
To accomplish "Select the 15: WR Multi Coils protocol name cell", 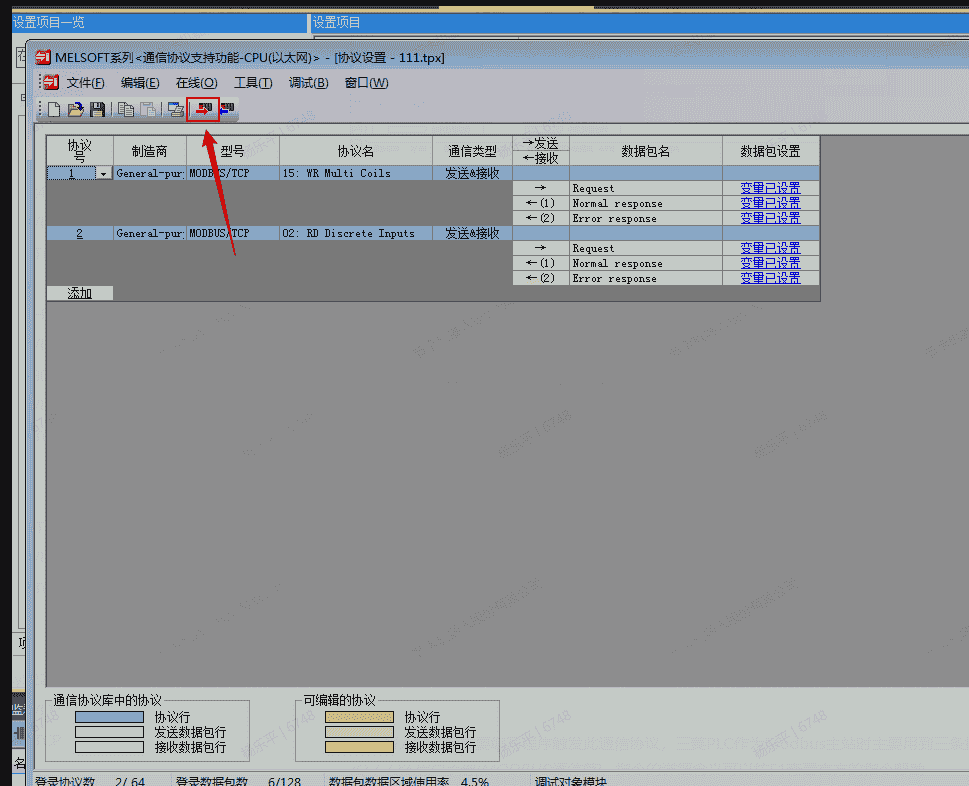I will tap(356, 173).
